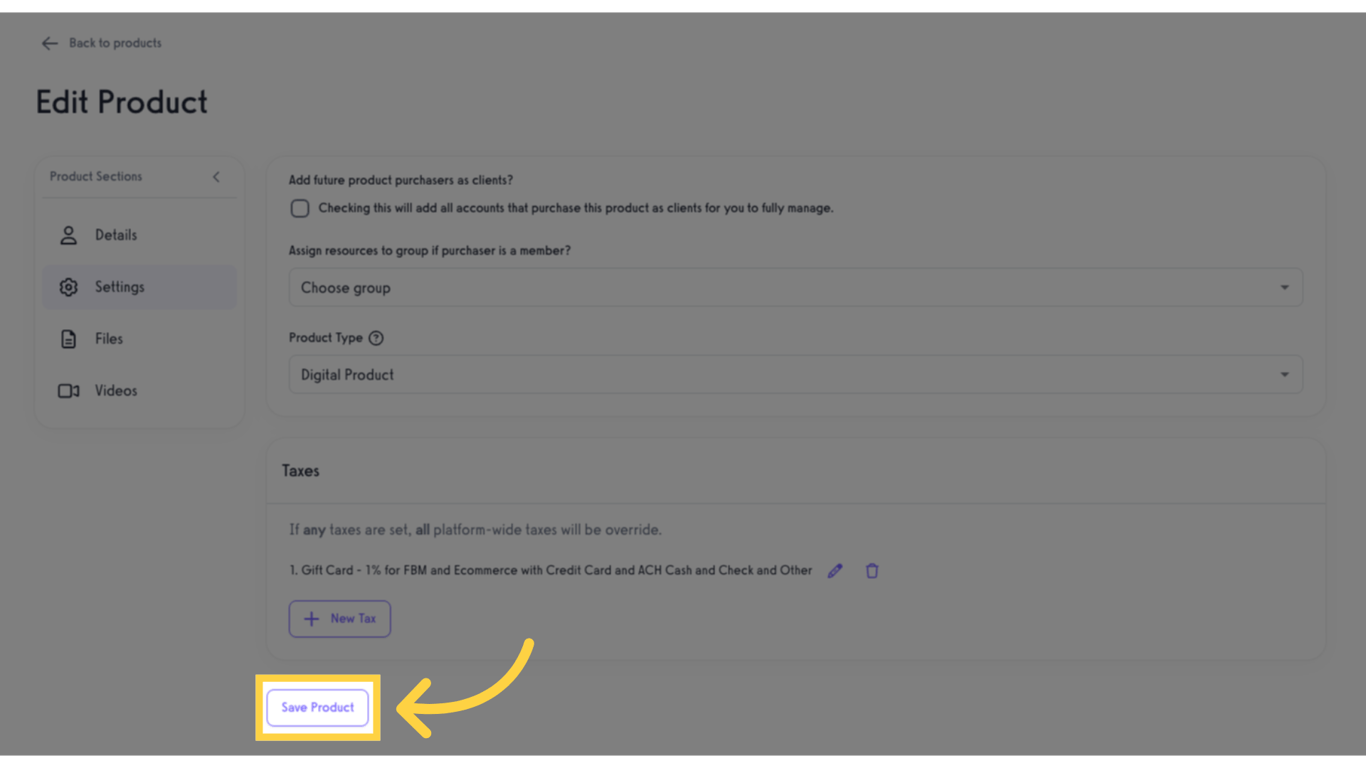Viewport: 1366px width, 768px height.
Task: Open the Files document icon in Product Sections
Action: point(68,338)
